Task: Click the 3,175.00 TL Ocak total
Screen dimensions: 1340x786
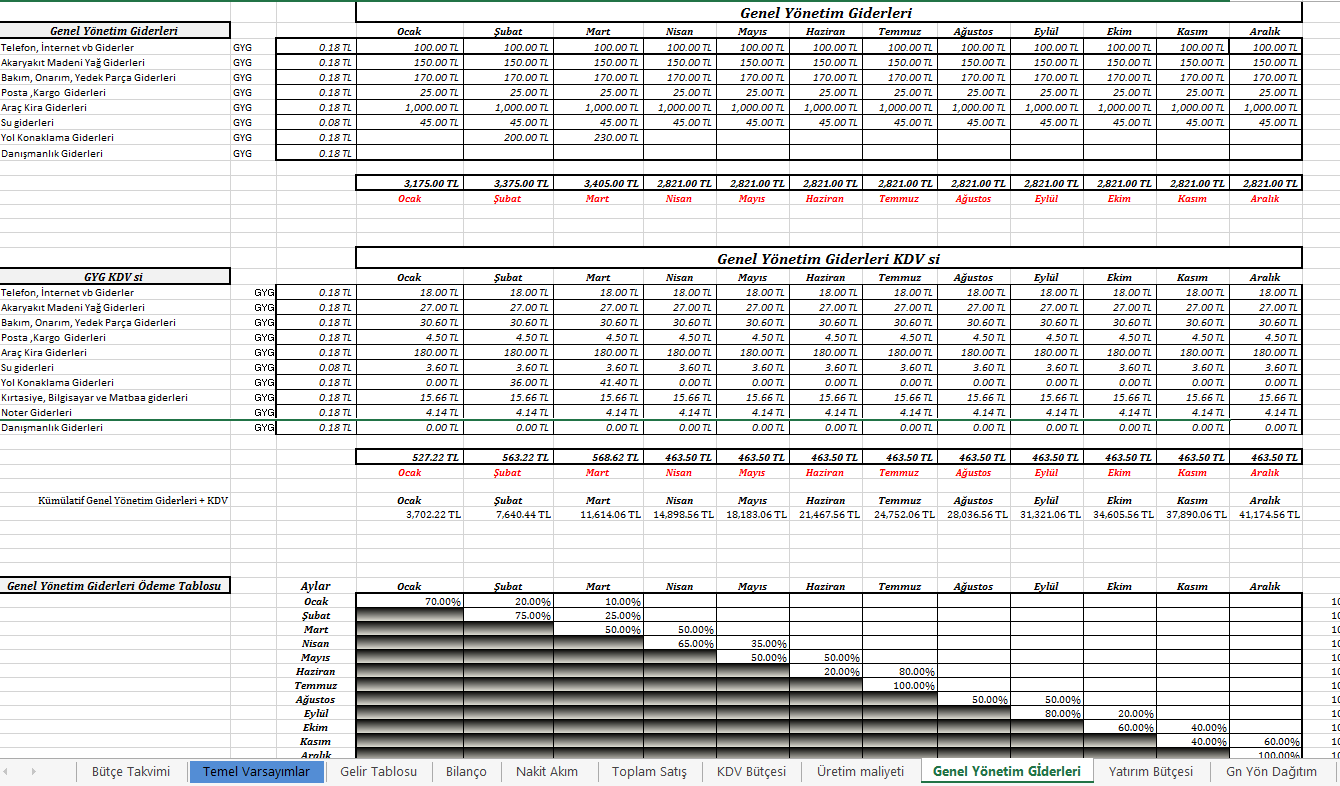Action: click(x=409, y=183)
